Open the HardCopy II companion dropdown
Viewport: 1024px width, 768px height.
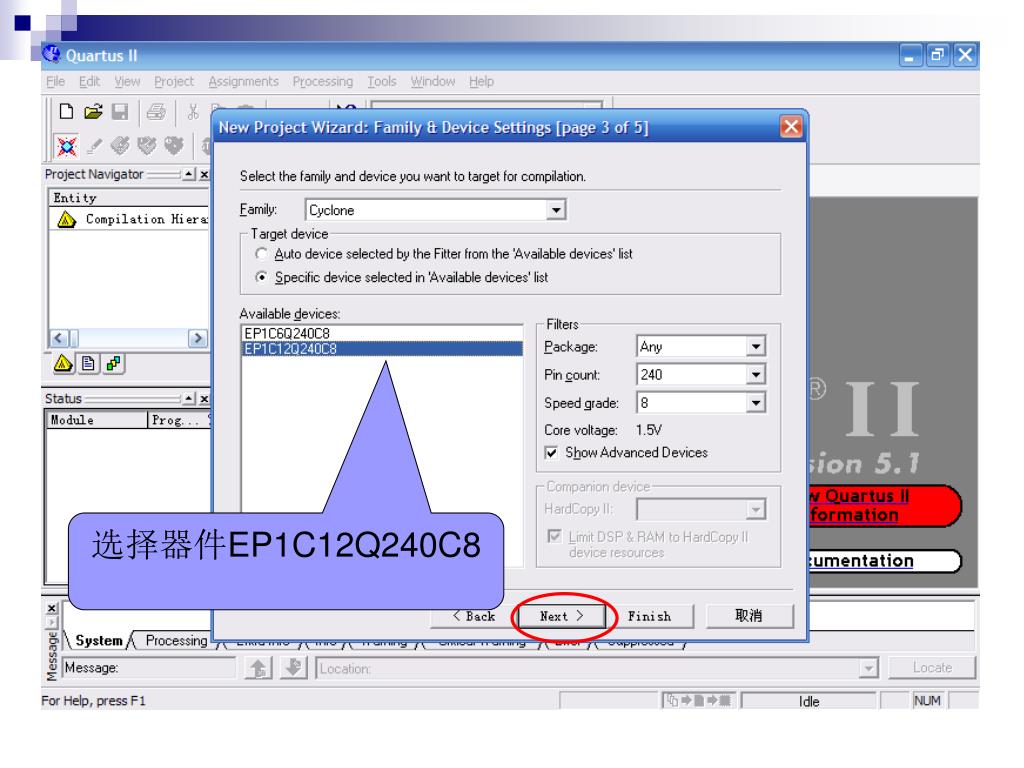point(756,509)
